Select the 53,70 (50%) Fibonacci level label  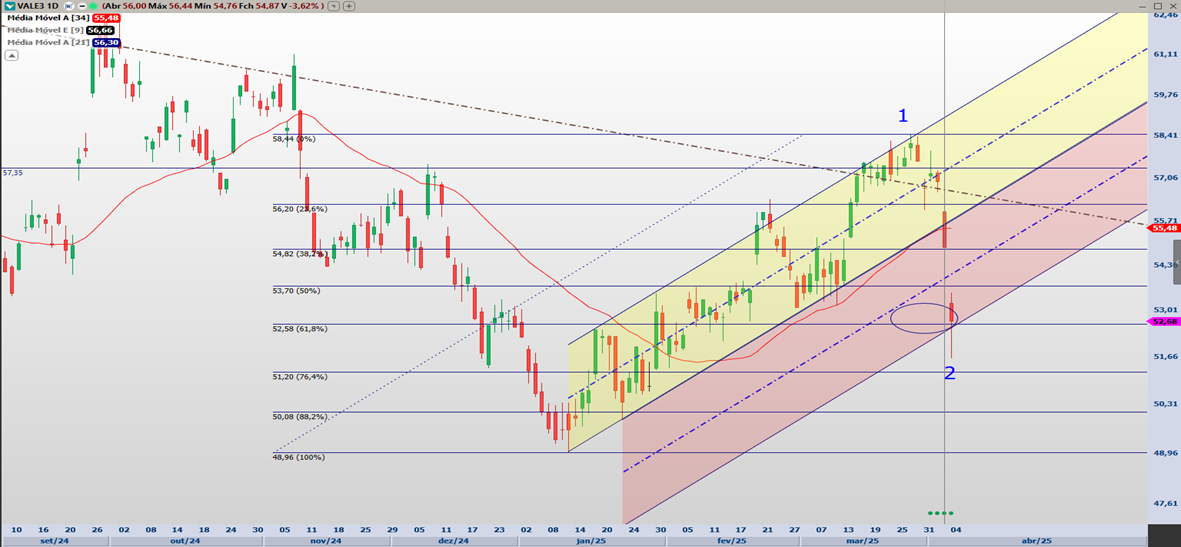[296, 291]
